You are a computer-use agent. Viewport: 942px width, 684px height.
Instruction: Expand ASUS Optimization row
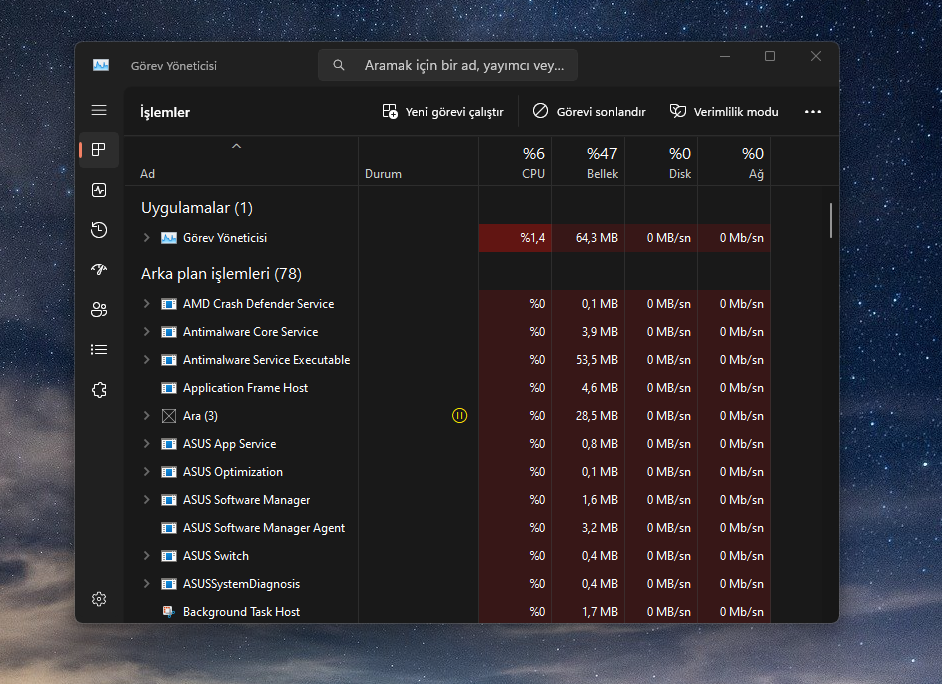click(x=146, y=472)
